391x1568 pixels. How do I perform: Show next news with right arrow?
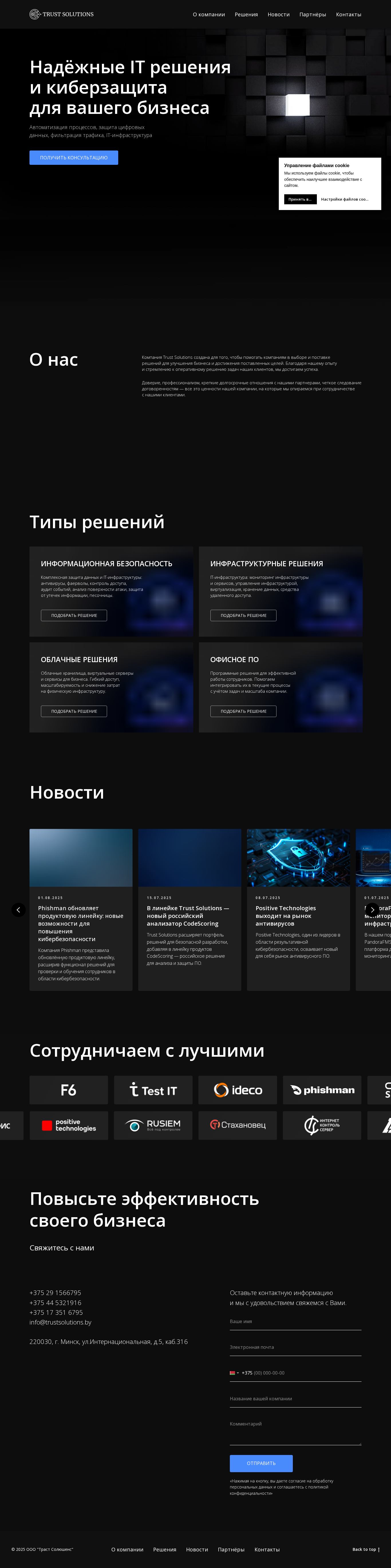(372, 909)
